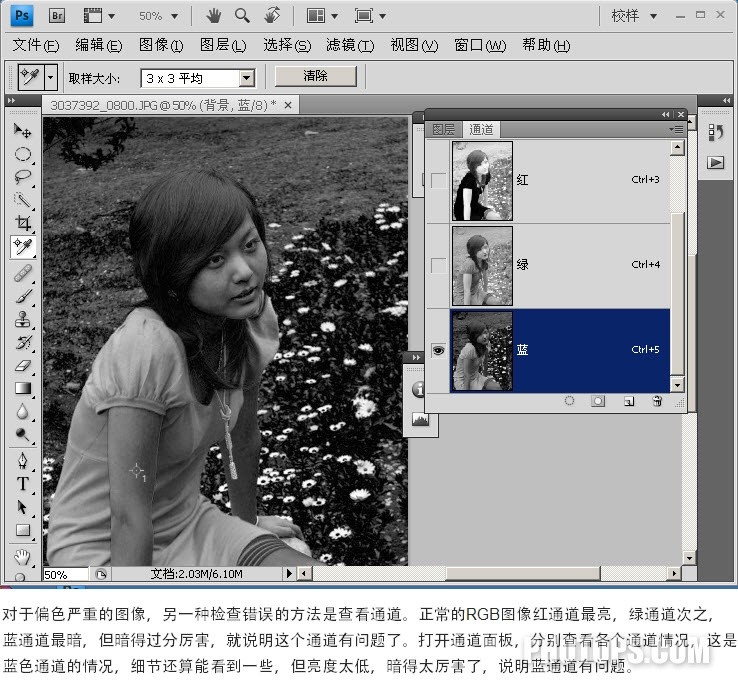Open the View menu
Viewport: 738px width, 695px height.
(x=414, y=45)
